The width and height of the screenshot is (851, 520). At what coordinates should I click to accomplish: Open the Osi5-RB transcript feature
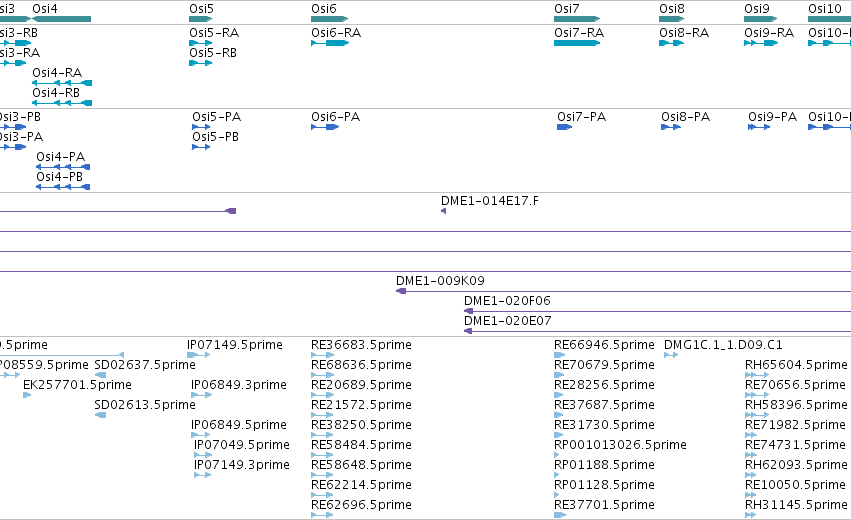[x=201, y=63]
